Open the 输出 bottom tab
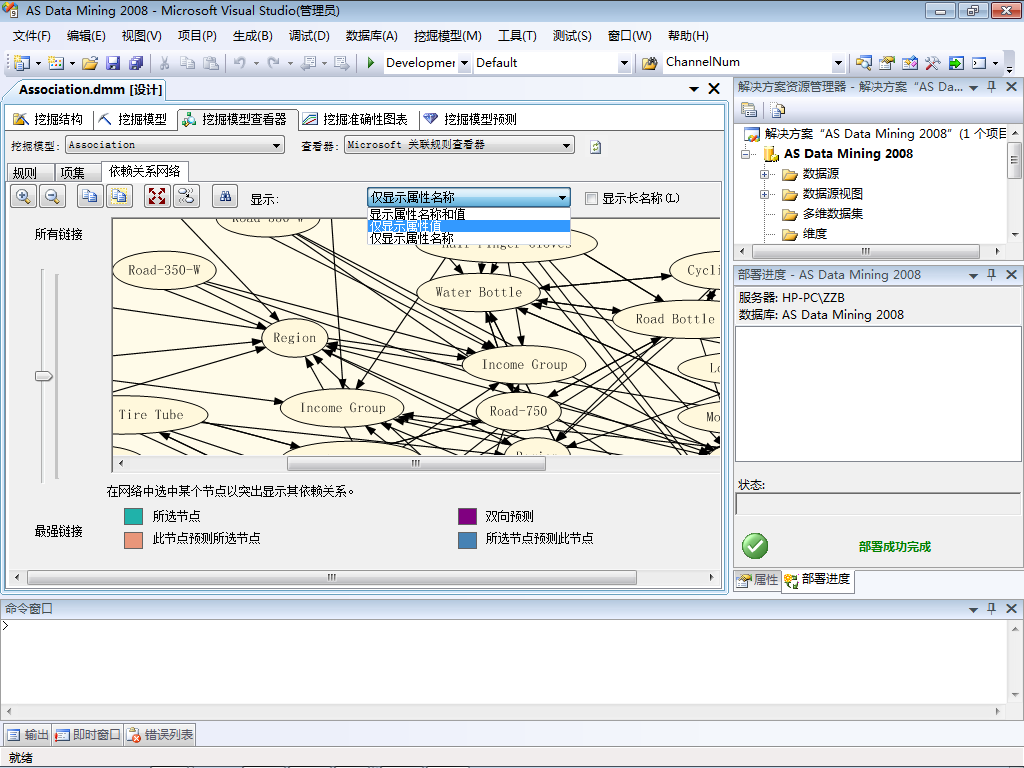 coord(28,735)
